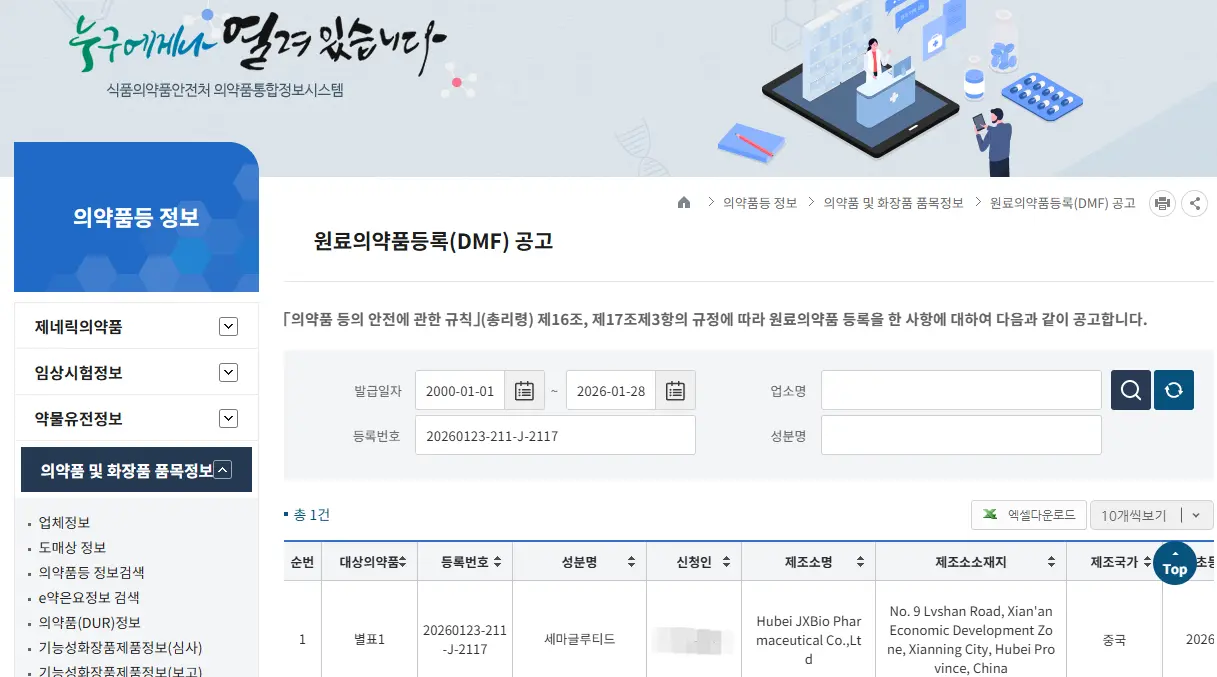Screen dimensions: 1217x677
Task: Click the print page icon
Action: pos(1162,204)
